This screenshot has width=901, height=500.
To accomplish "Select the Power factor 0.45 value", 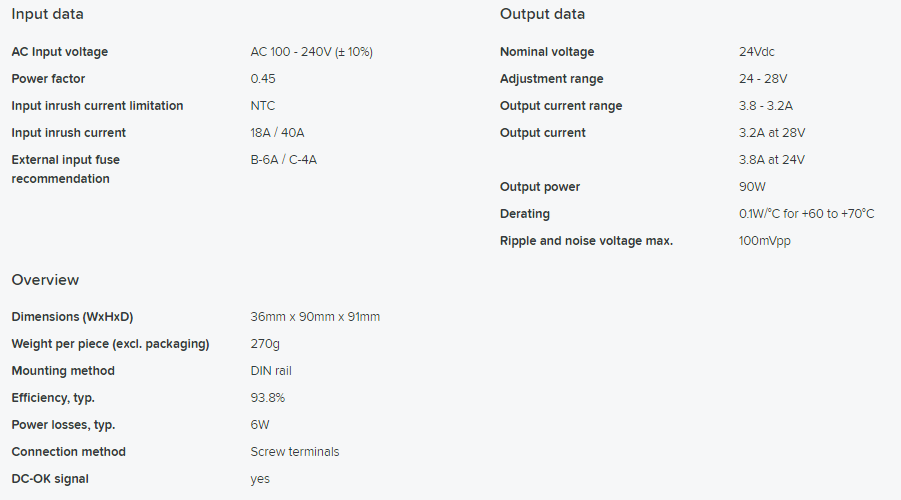I will click(x=263, y=79).
